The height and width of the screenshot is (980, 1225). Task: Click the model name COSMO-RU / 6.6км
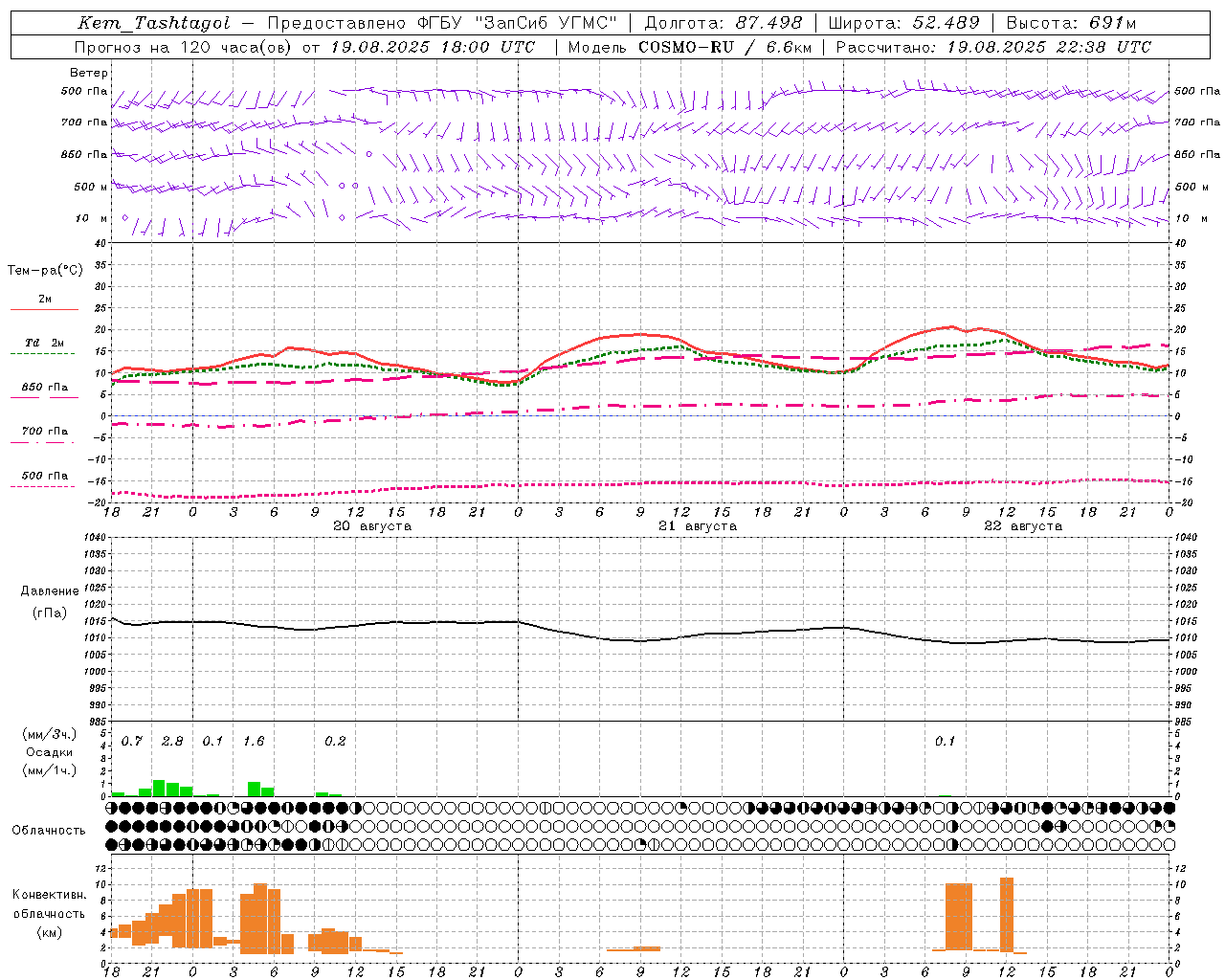[x=725, y=47]
